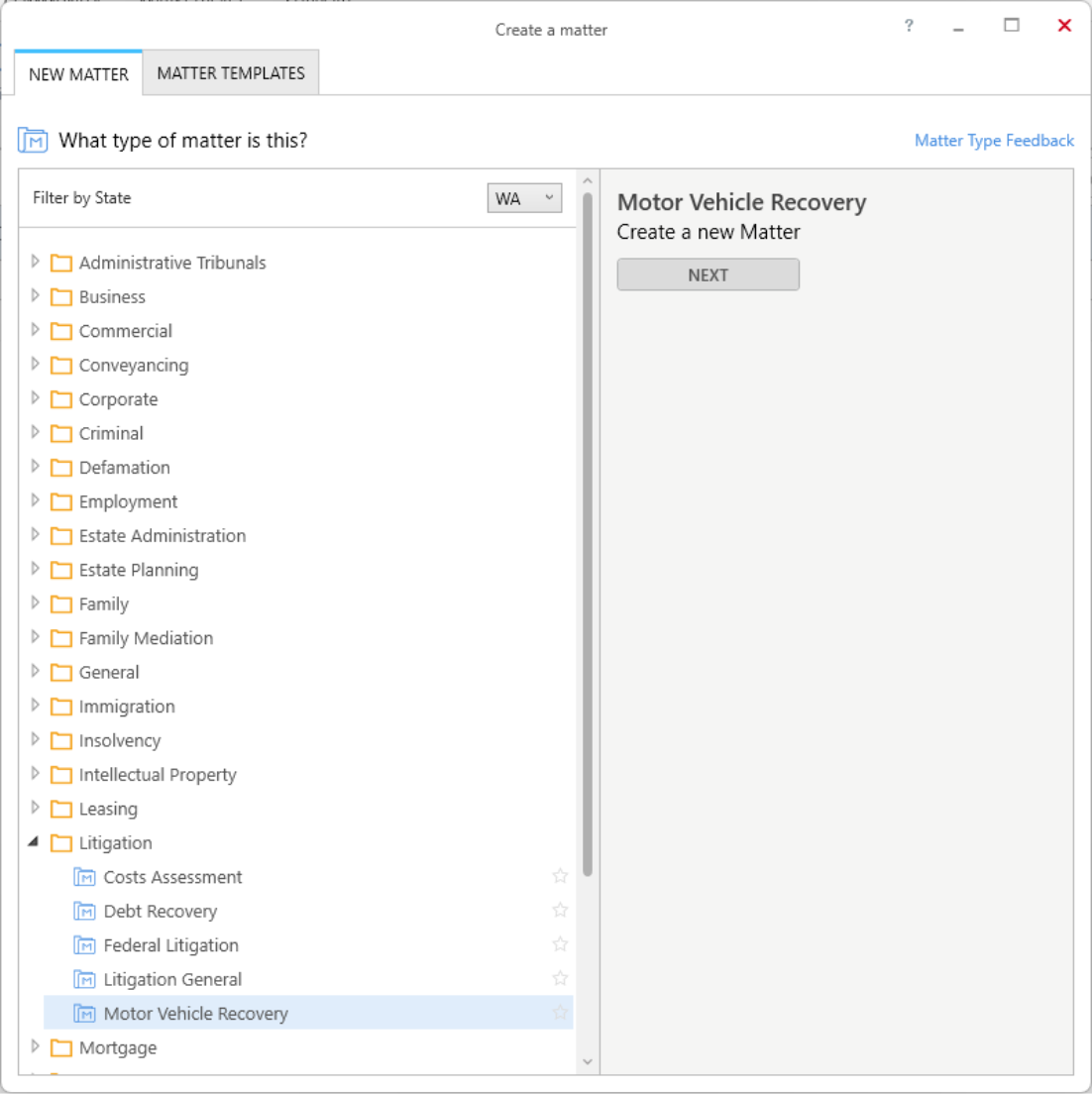Open help via question mark icon
The image size is (1092, 1094).
pos(909,26)
